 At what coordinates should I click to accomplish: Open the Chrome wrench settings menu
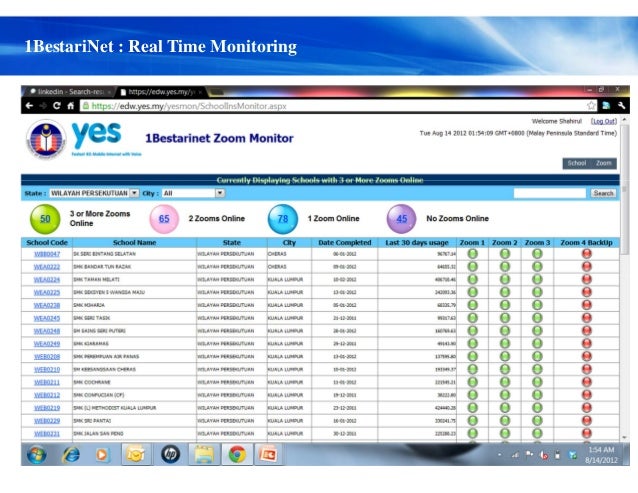tap(621, 106)
